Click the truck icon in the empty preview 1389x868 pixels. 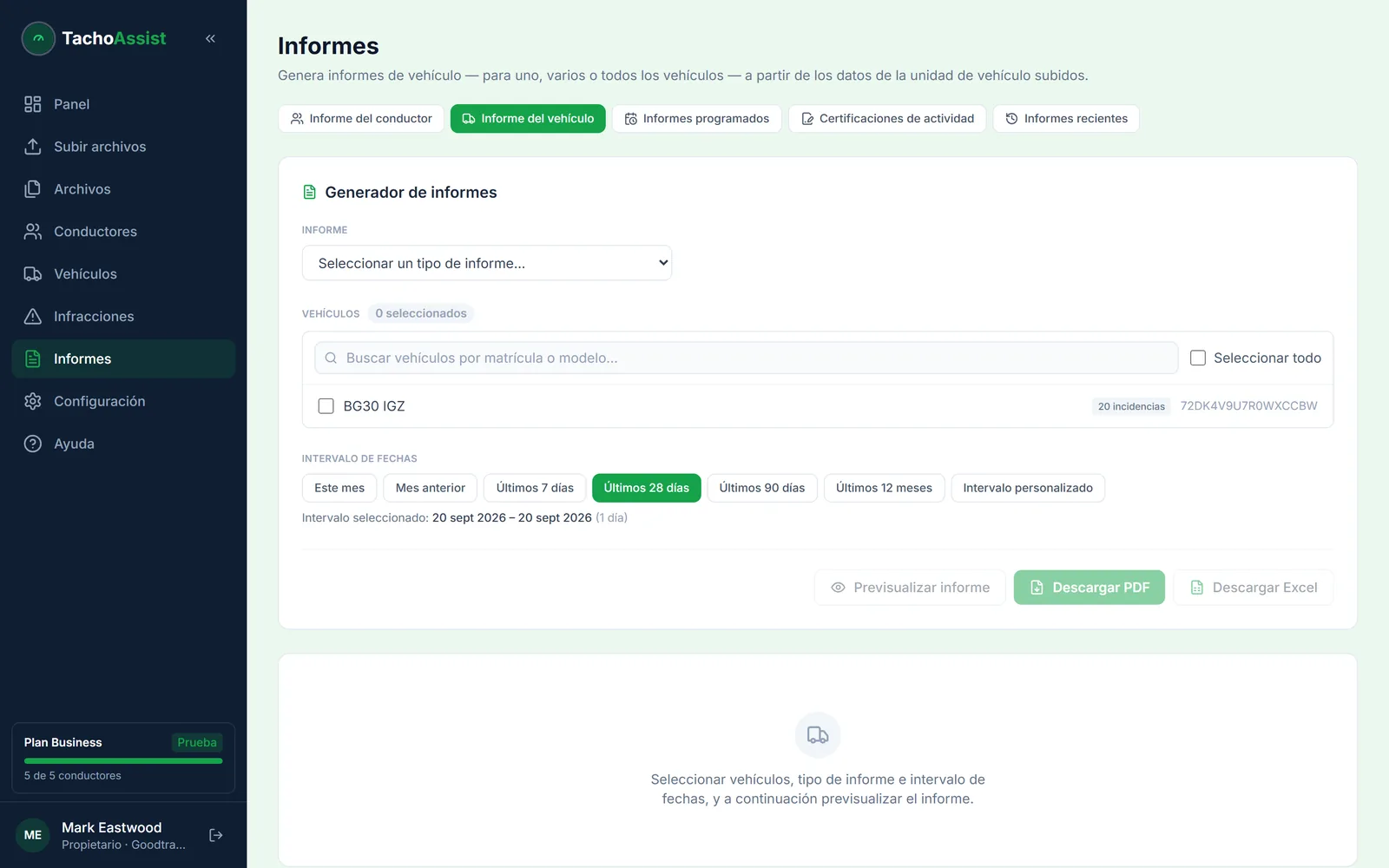coord(818,735)
